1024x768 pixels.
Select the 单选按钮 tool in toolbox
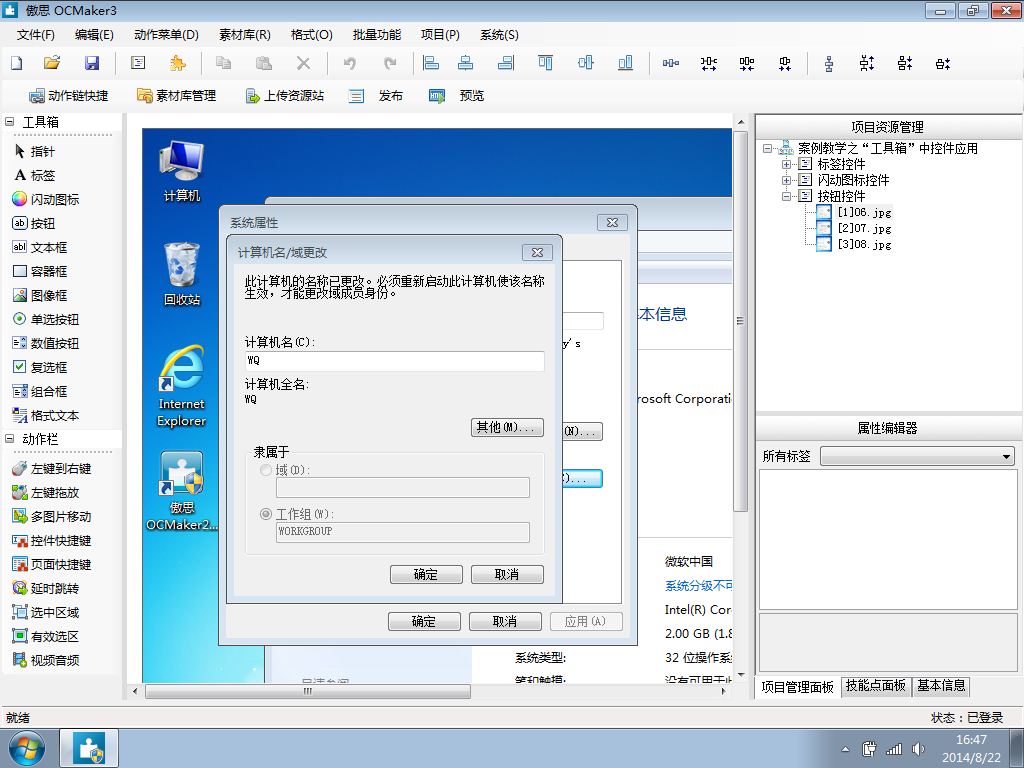pyautogui.click(x=46, y=319)
